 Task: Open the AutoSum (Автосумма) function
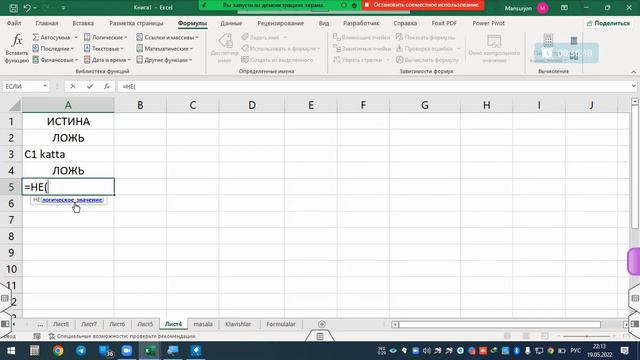tap(51, 37)
